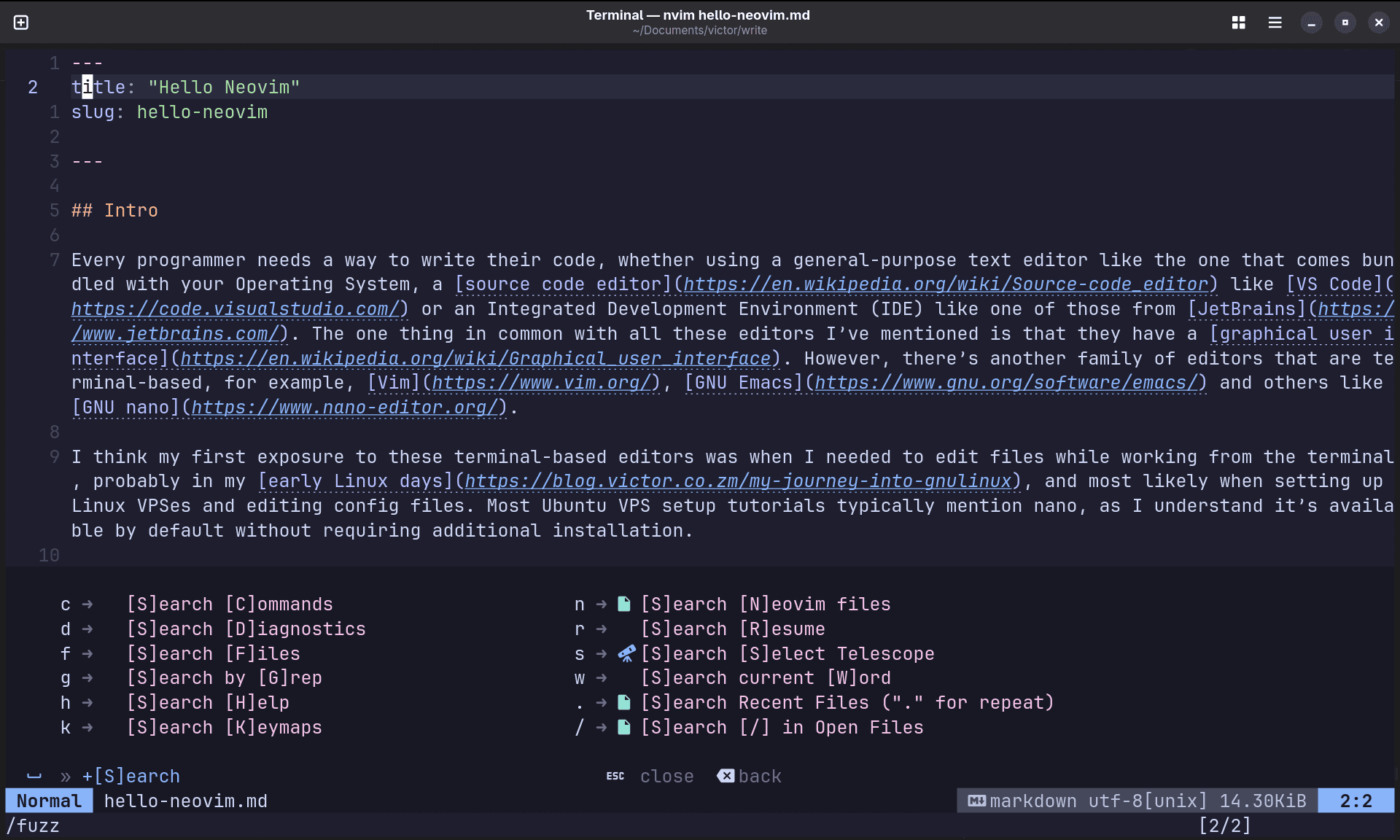Click the file icon beside Search Recent Files
The width and height of the screenshot is (1400, 840).
pyautogui.click(x=624, y=702)
